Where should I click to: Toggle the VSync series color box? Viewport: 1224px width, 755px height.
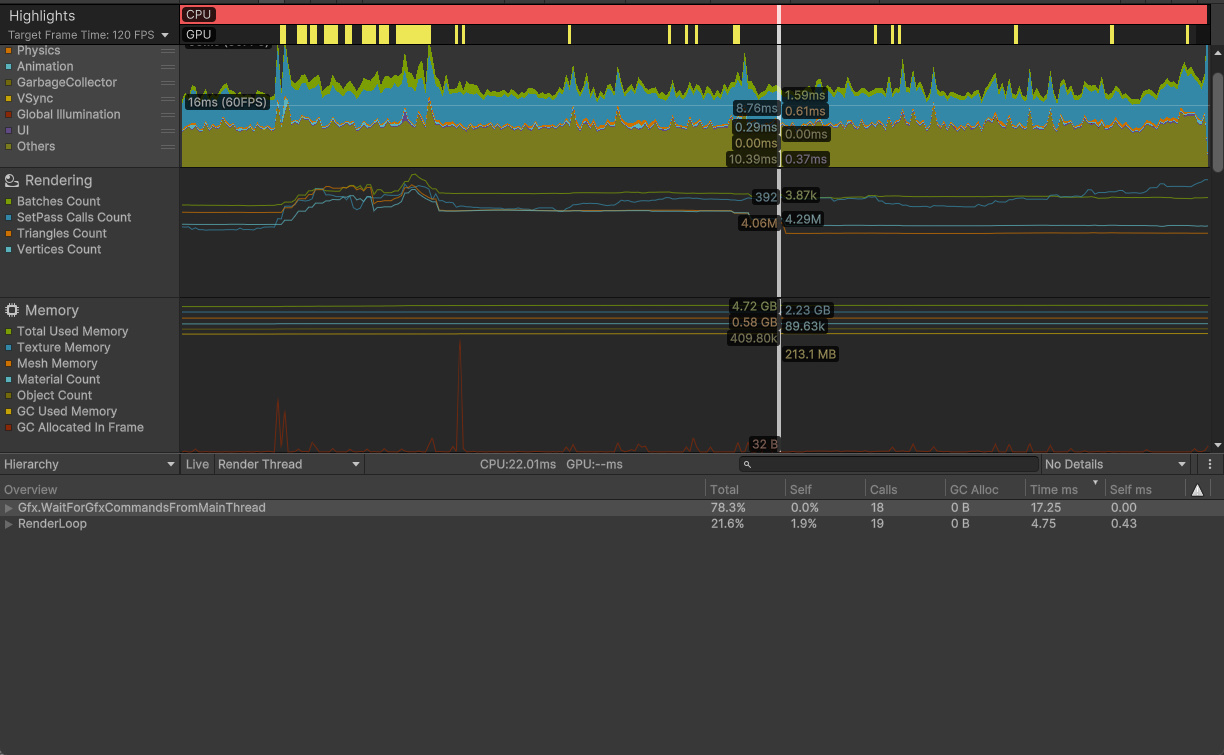[9, 98]
